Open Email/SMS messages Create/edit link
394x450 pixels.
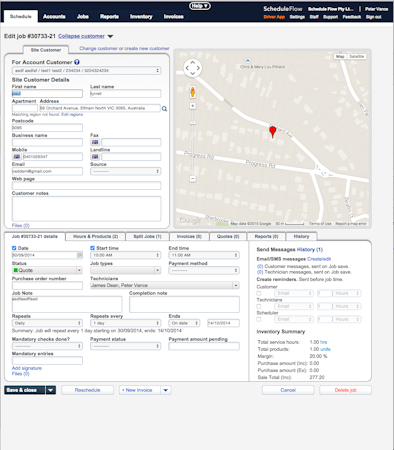pos(319,259)
